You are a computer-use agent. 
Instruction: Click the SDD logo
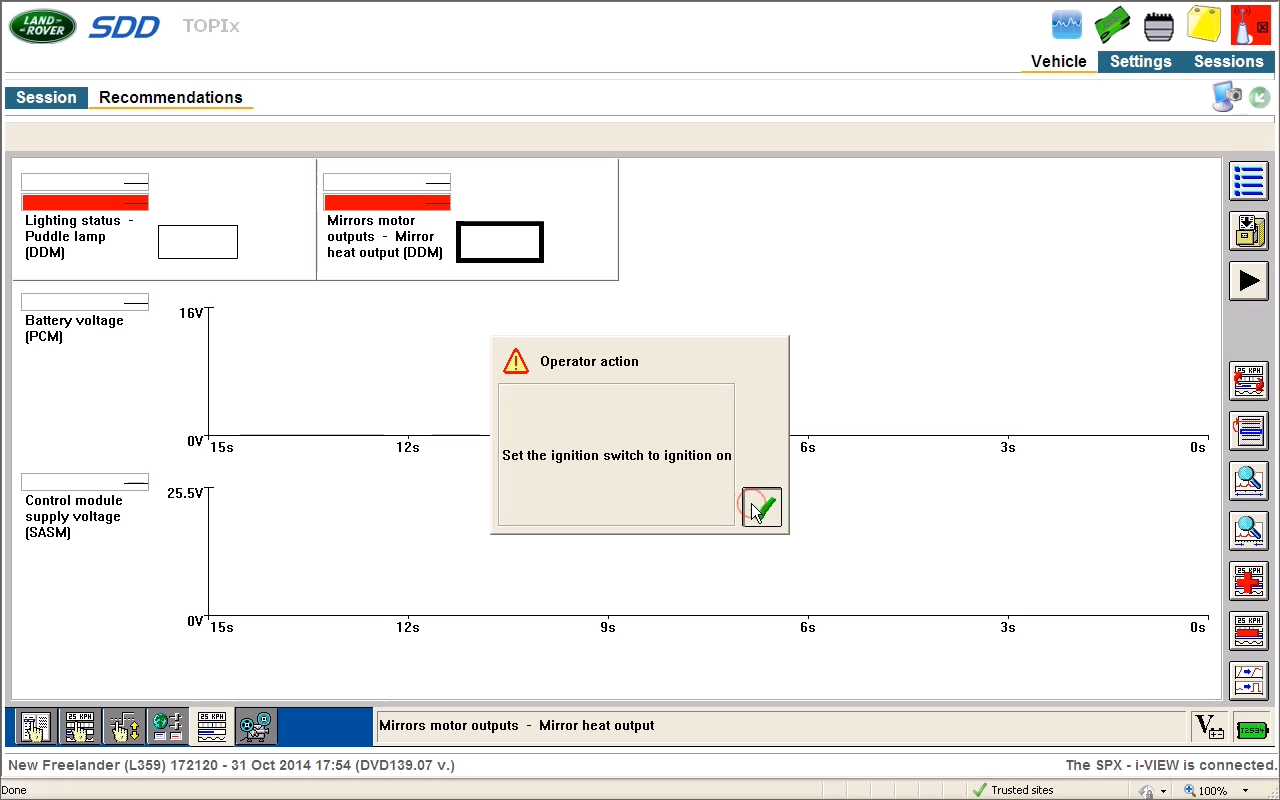point(124,26)
